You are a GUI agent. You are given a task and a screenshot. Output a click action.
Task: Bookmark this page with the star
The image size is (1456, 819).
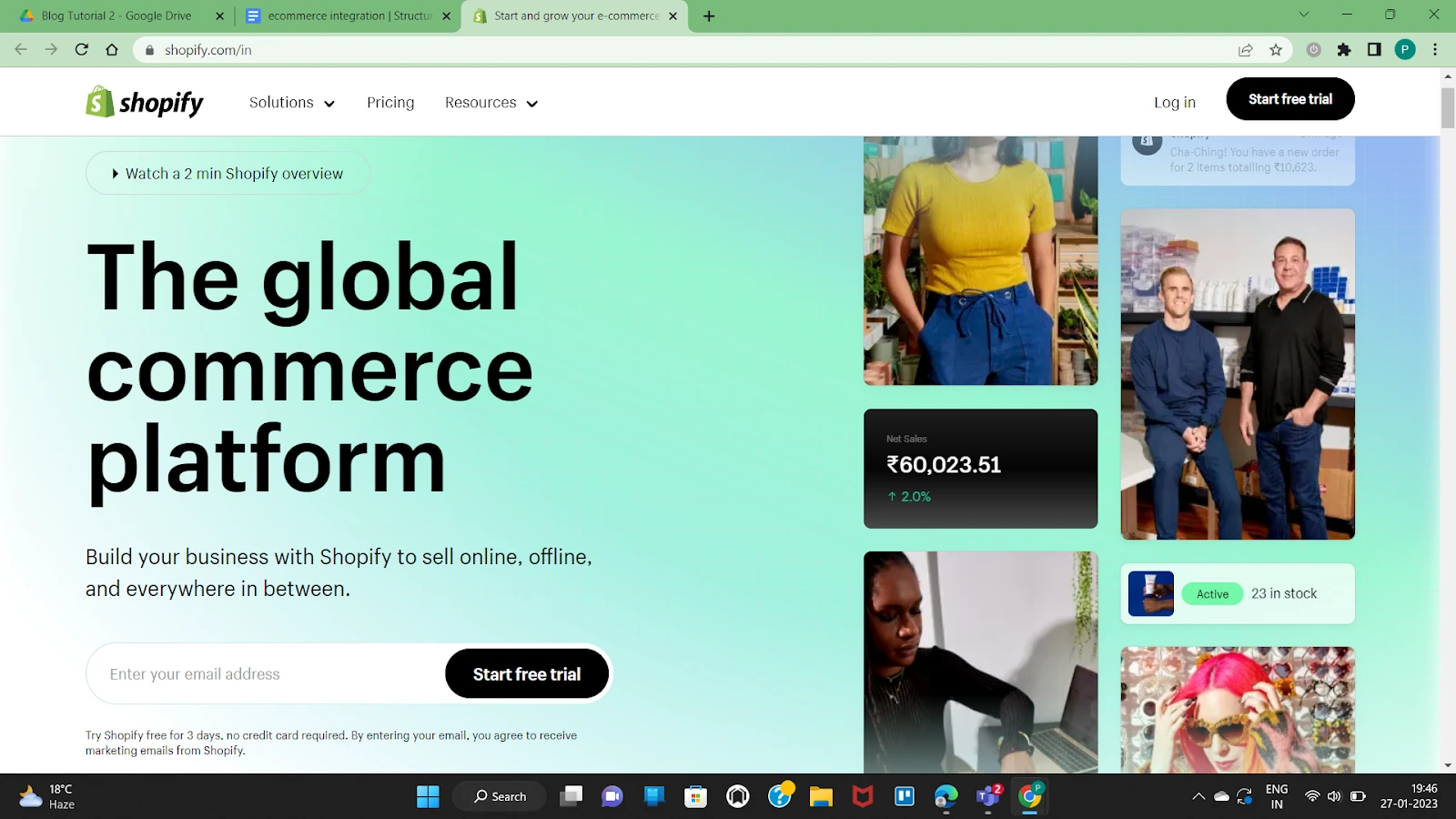[x=1276, y=50]
